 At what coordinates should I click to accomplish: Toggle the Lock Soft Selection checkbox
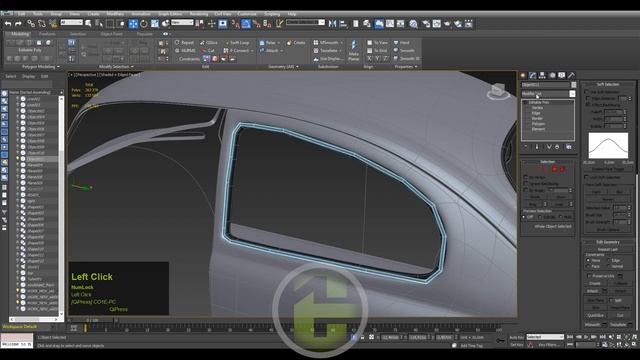tap(587, 177)
